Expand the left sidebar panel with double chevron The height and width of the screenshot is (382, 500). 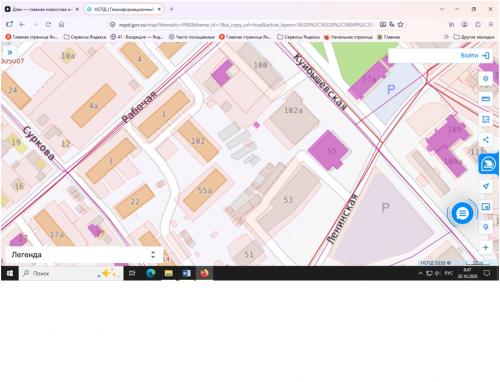(10, 52)
